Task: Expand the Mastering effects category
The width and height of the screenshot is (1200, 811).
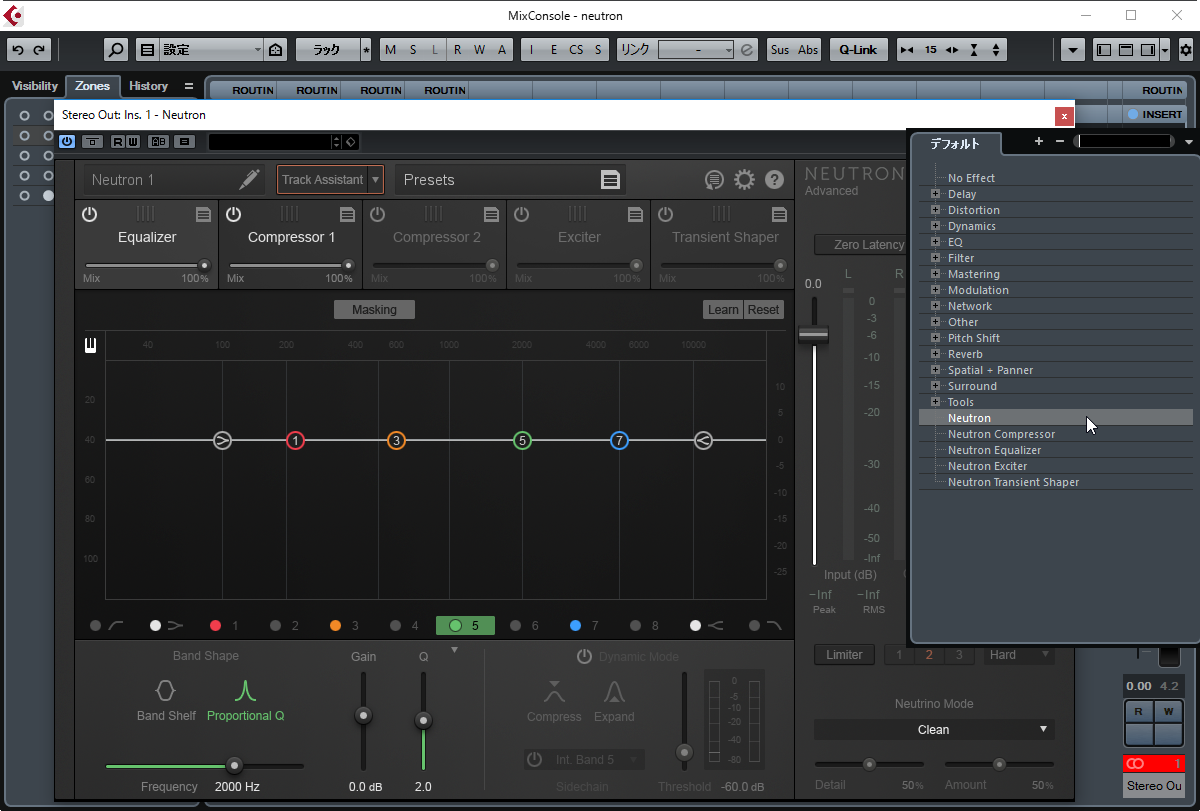Action: 936,274
